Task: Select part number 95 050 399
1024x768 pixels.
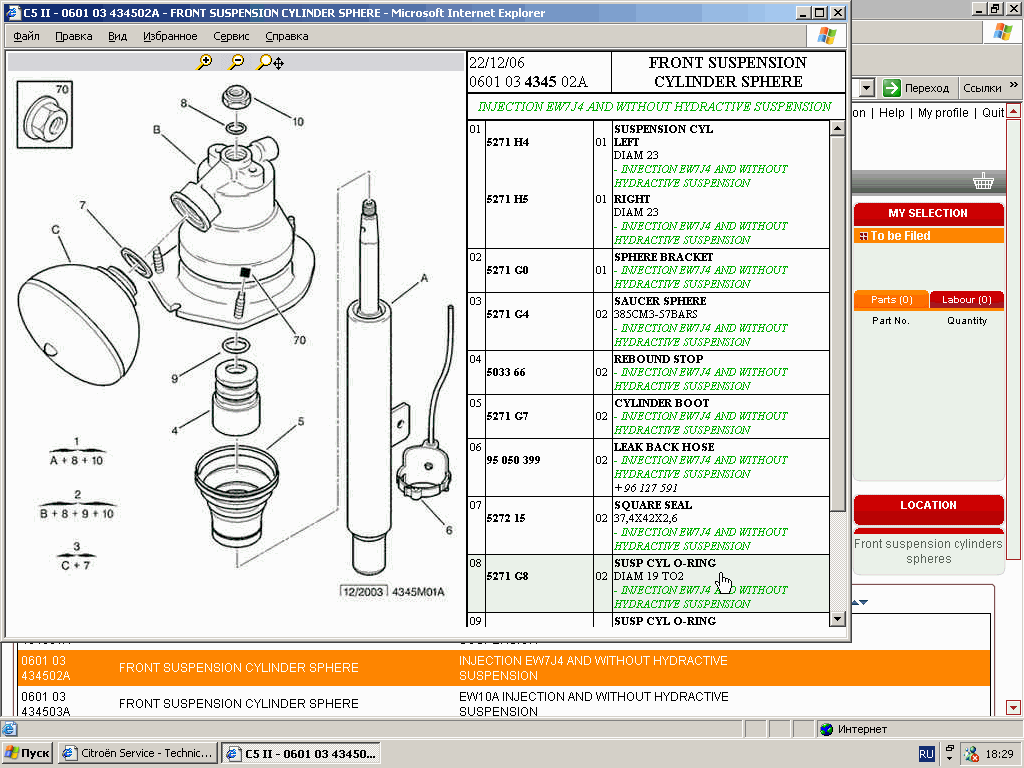Action: (x=513, y=460)
